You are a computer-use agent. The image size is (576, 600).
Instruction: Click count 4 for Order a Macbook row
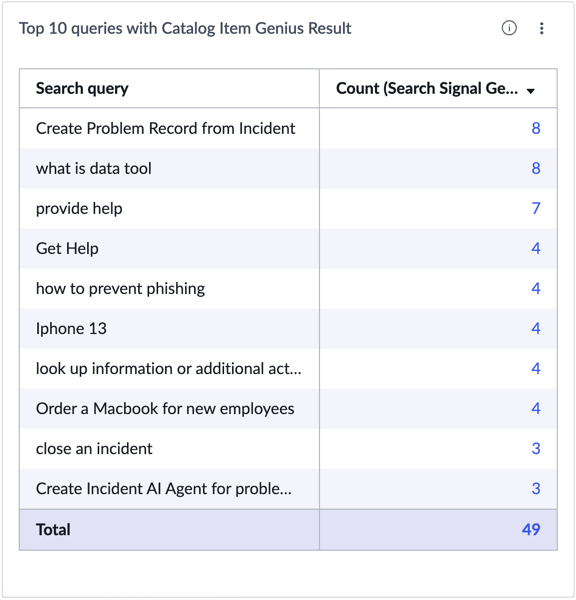pos(536,408)
